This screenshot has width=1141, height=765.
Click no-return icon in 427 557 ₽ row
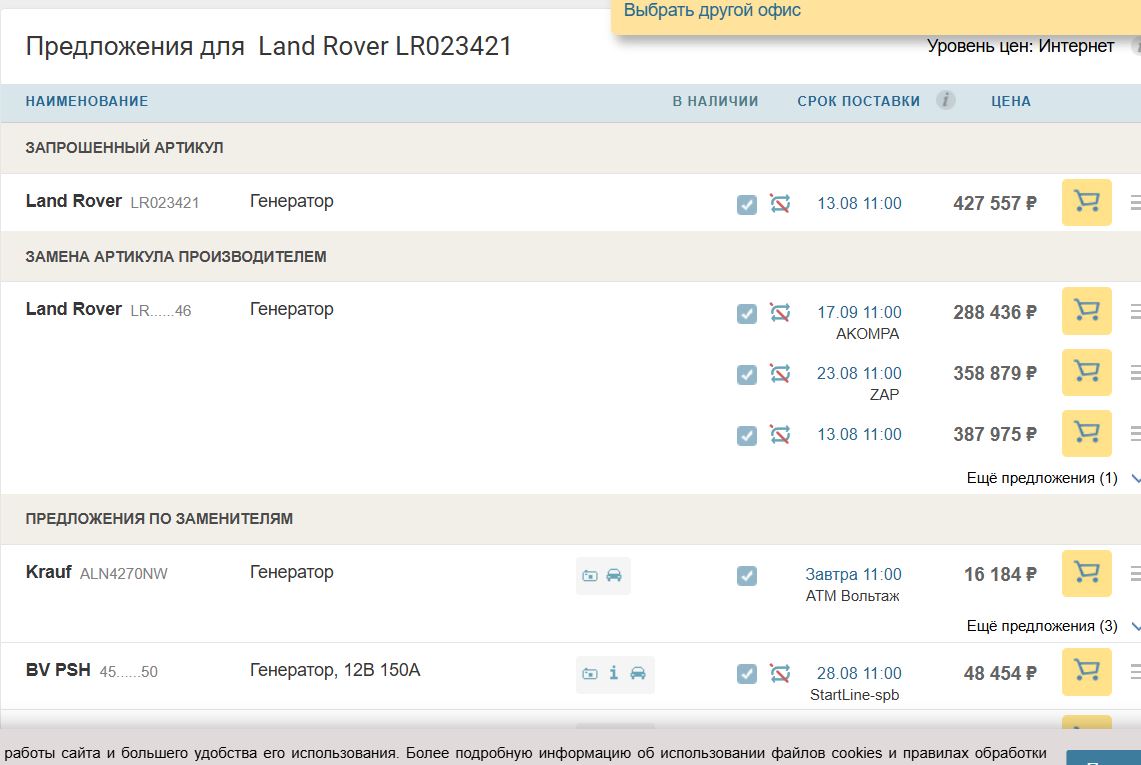tap(780, 204)
